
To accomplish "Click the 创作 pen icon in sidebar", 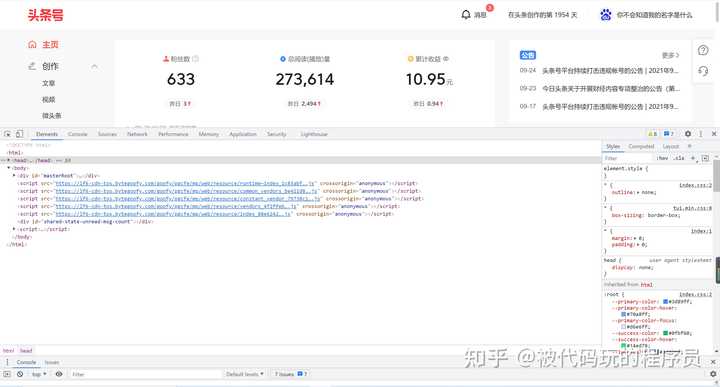I will click(x=32, y=66).
